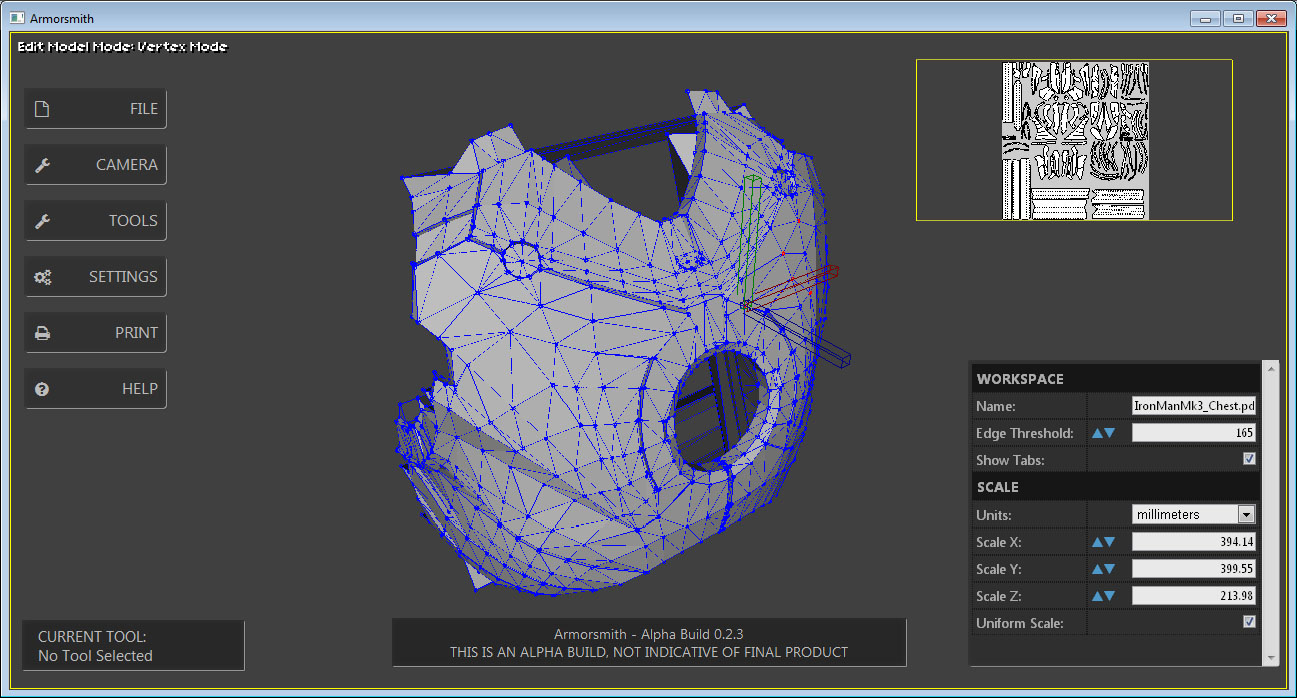The width and height of the screenshot is (1297, 698).
Task: Click the "Edge Threshold:" label
Action: (1025, 433)
